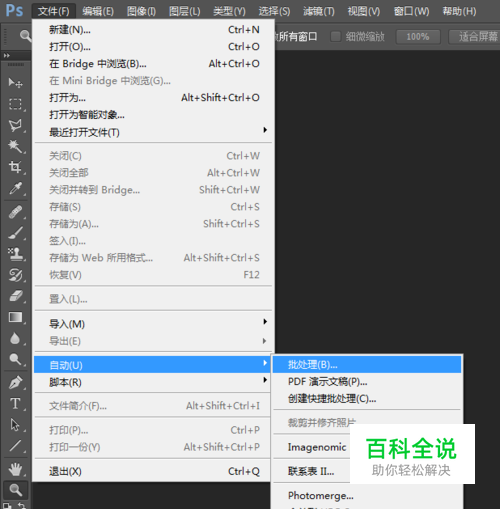
Task: Select the Magic Wand tool
Action: click(15, 146)
